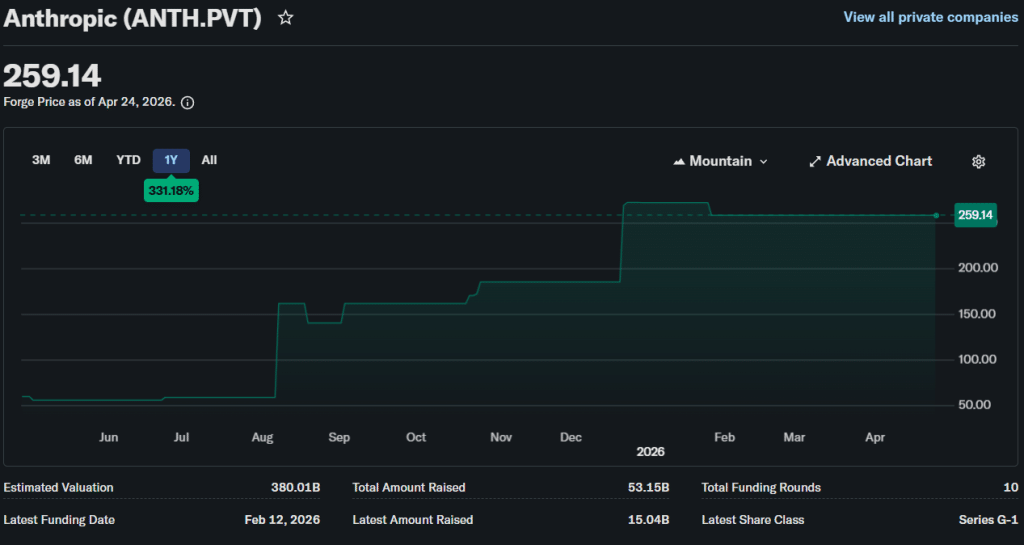Click the Feb month axis label
This screenshot has height=545, width=1024.
click(x=724, y=437)
